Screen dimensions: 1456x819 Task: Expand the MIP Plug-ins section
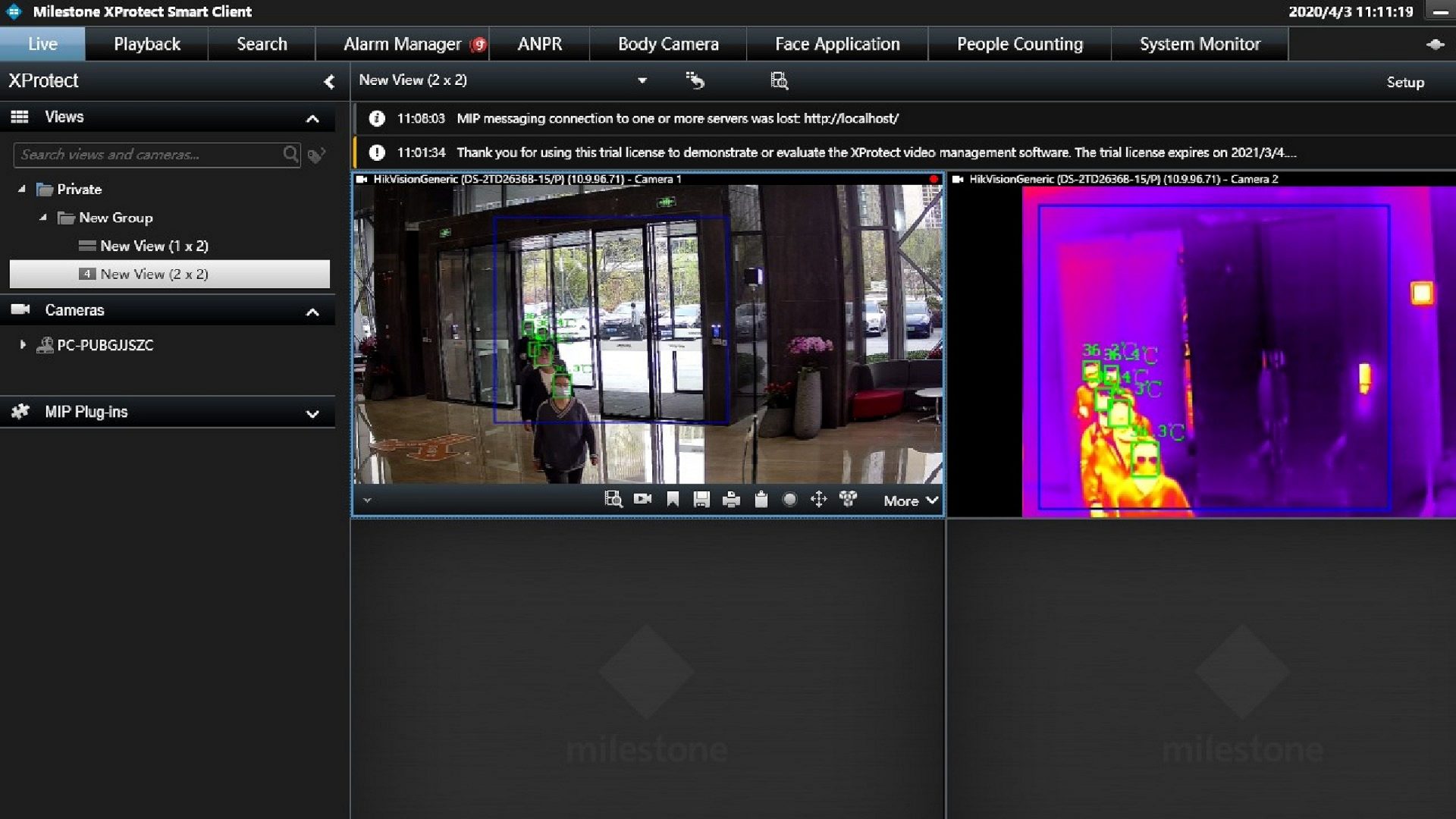[x=312, y=413]
